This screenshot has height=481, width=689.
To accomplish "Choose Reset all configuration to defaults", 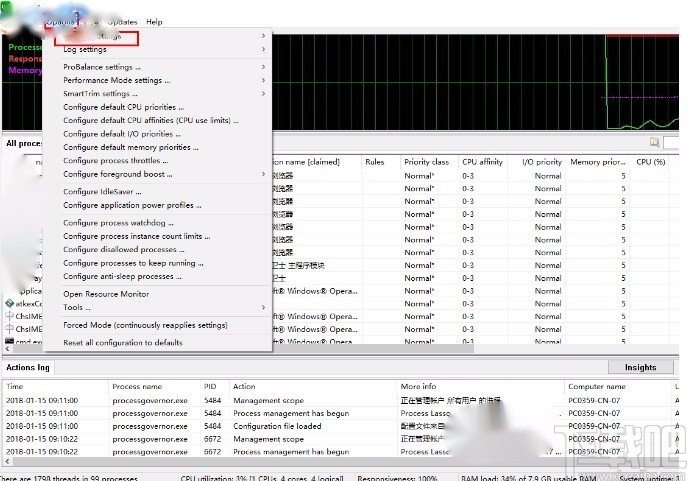I will (123, 343).
